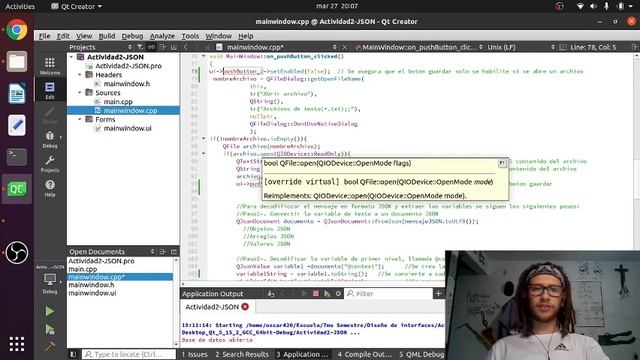Image resolution: width=640 pixels, height=360 pixels.
Task: Collapse the Actividad2-JSON project node
Action: 72,57
